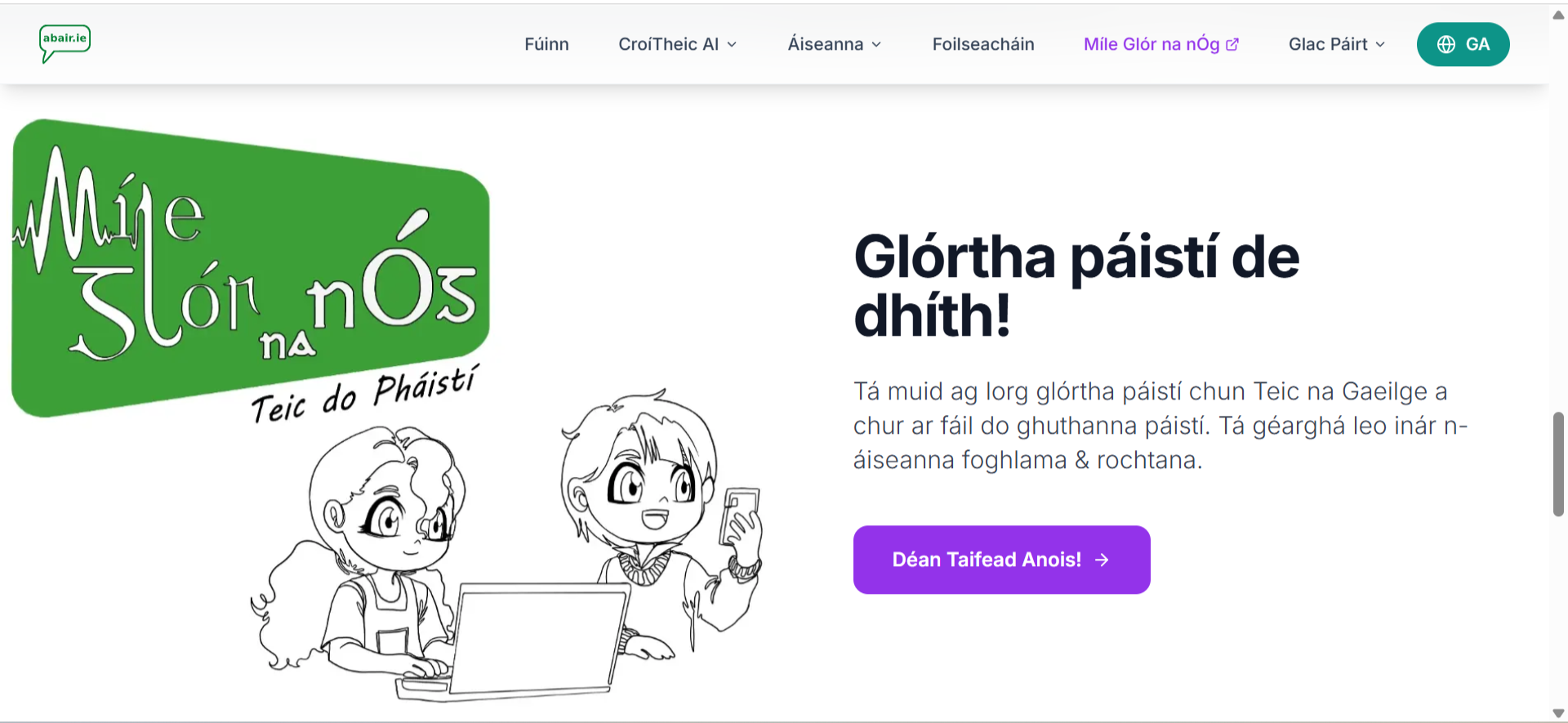This screenshot has width=1568, height=723.
Task: Click the external link icon after nÓg
Action: coord(1232,45)
